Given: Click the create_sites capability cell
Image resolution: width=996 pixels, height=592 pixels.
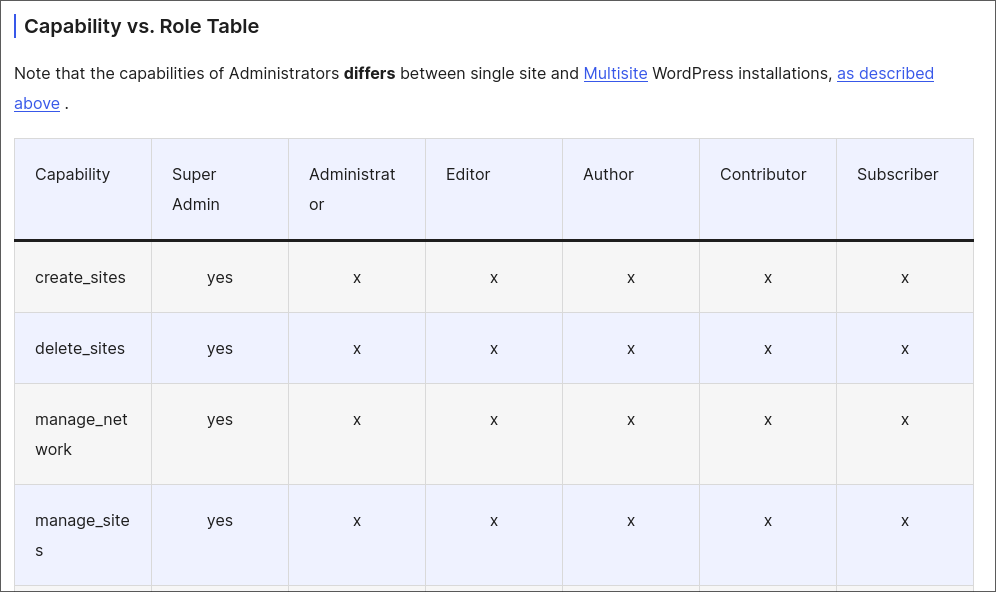Looking at the screenshot, I should click(80, 277).
